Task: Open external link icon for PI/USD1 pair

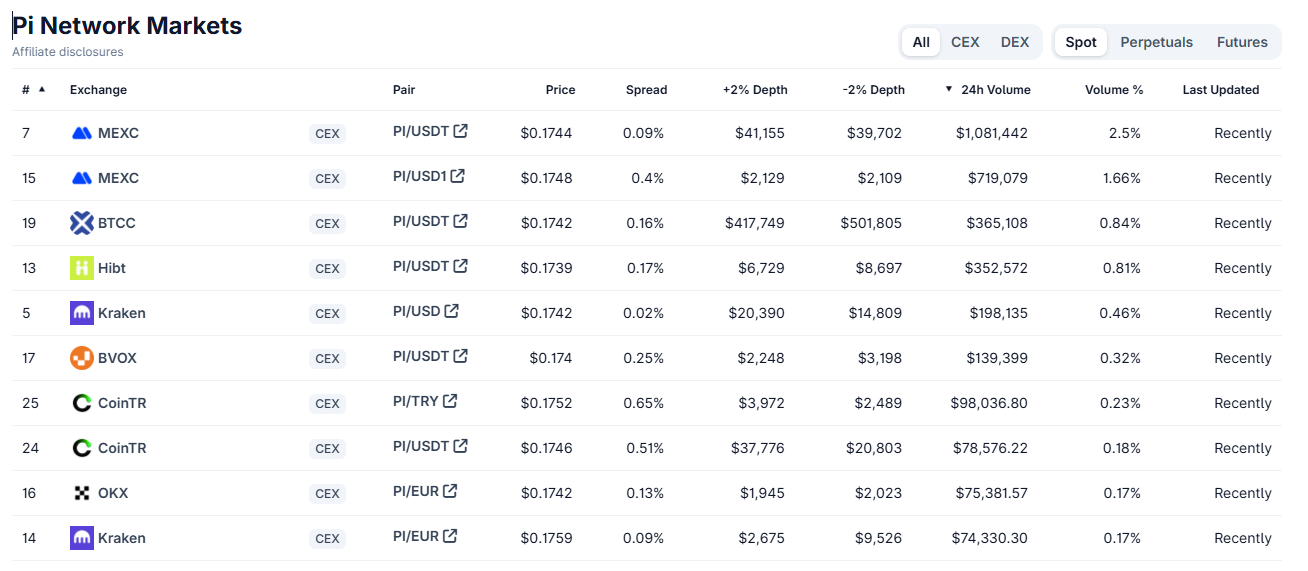Action: click(457, 176)
